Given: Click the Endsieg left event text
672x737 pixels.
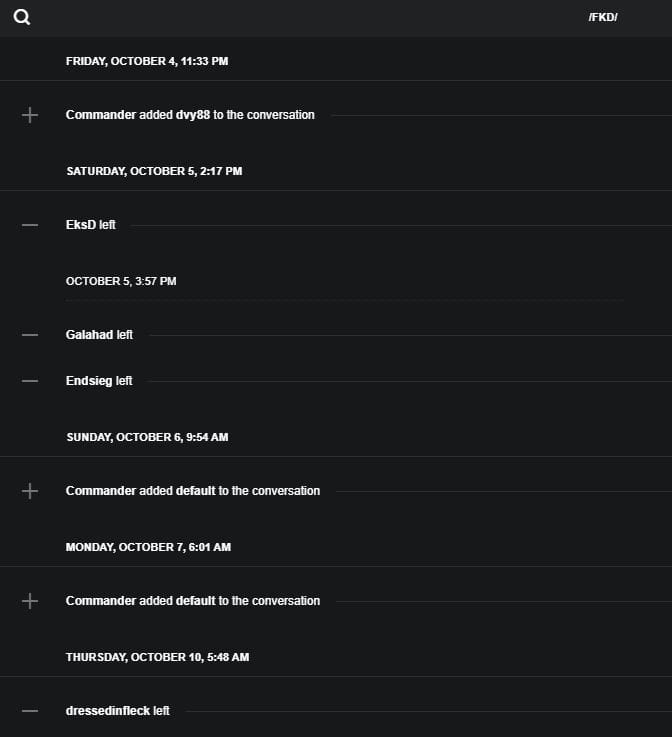Looking at the screenshot, I should tap(99, 381).
